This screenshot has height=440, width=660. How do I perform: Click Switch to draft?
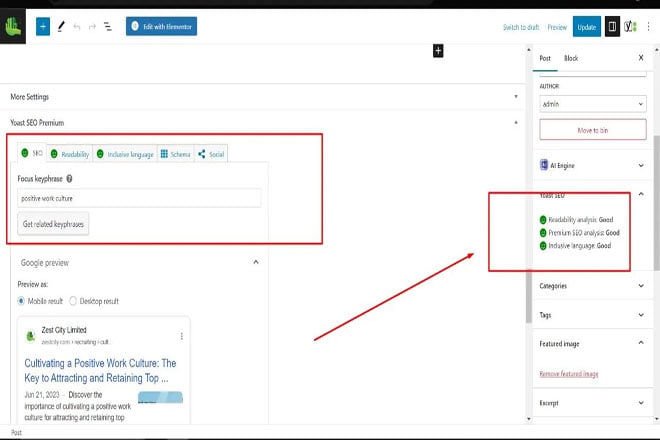521,27
